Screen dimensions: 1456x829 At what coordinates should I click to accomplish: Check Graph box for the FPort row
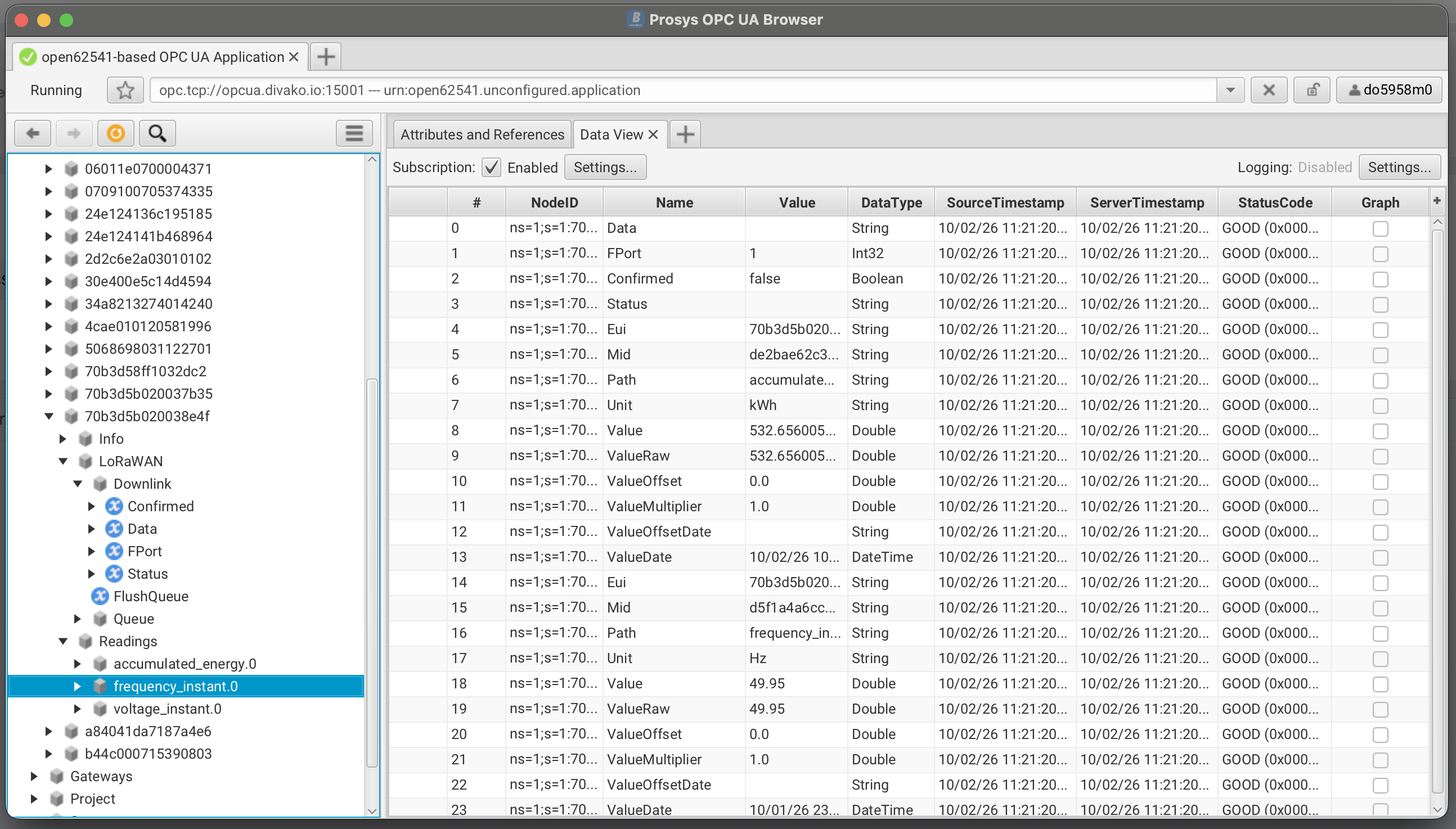1380,254
